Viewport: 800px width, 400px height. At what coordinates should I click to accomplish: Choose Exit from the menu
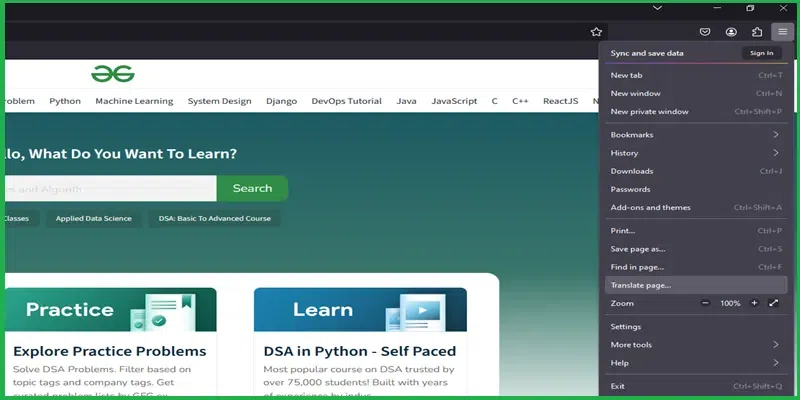pos(696,386)
